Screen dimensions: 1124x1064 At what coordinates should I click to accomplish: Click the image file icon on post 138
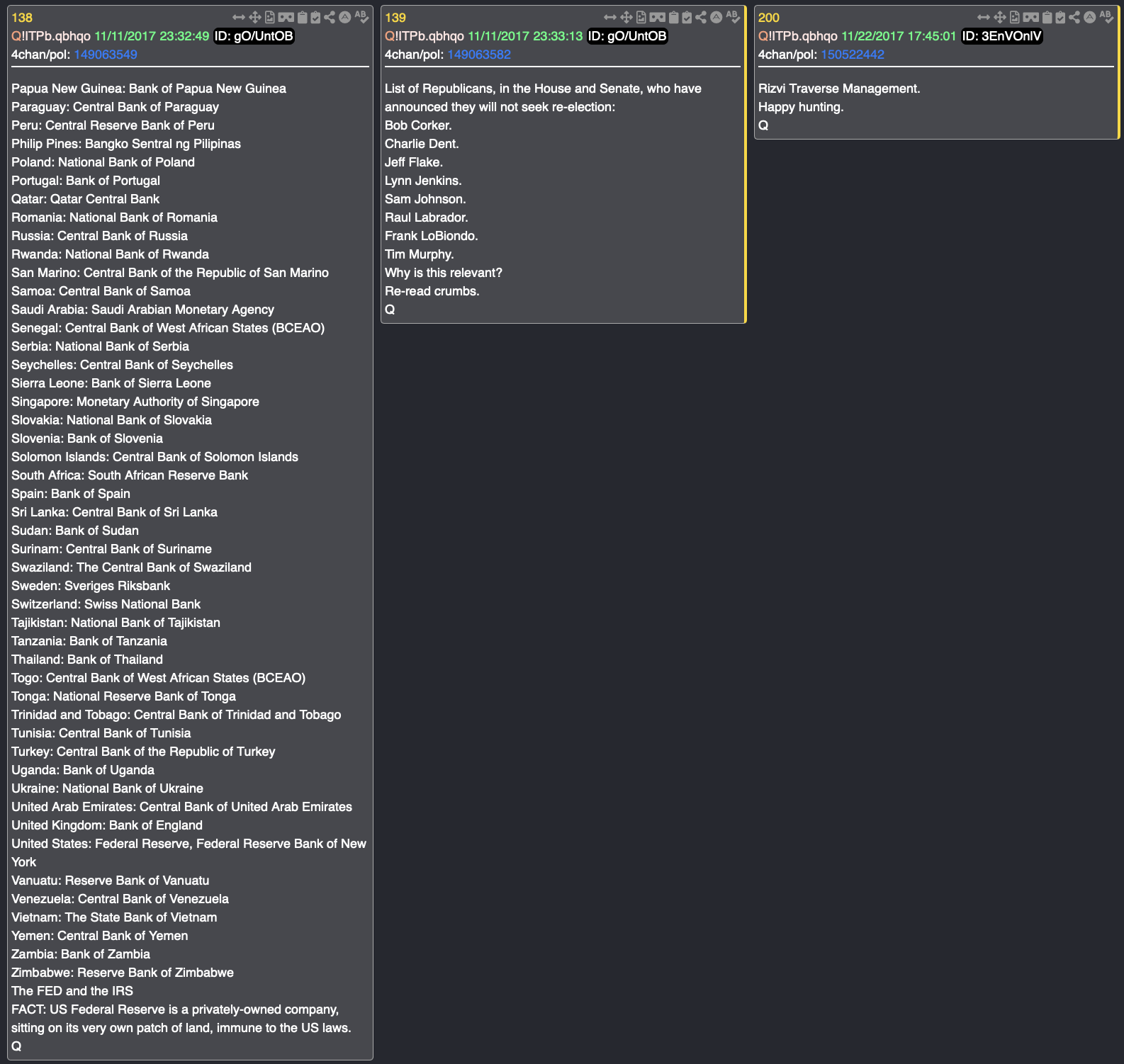270,17
